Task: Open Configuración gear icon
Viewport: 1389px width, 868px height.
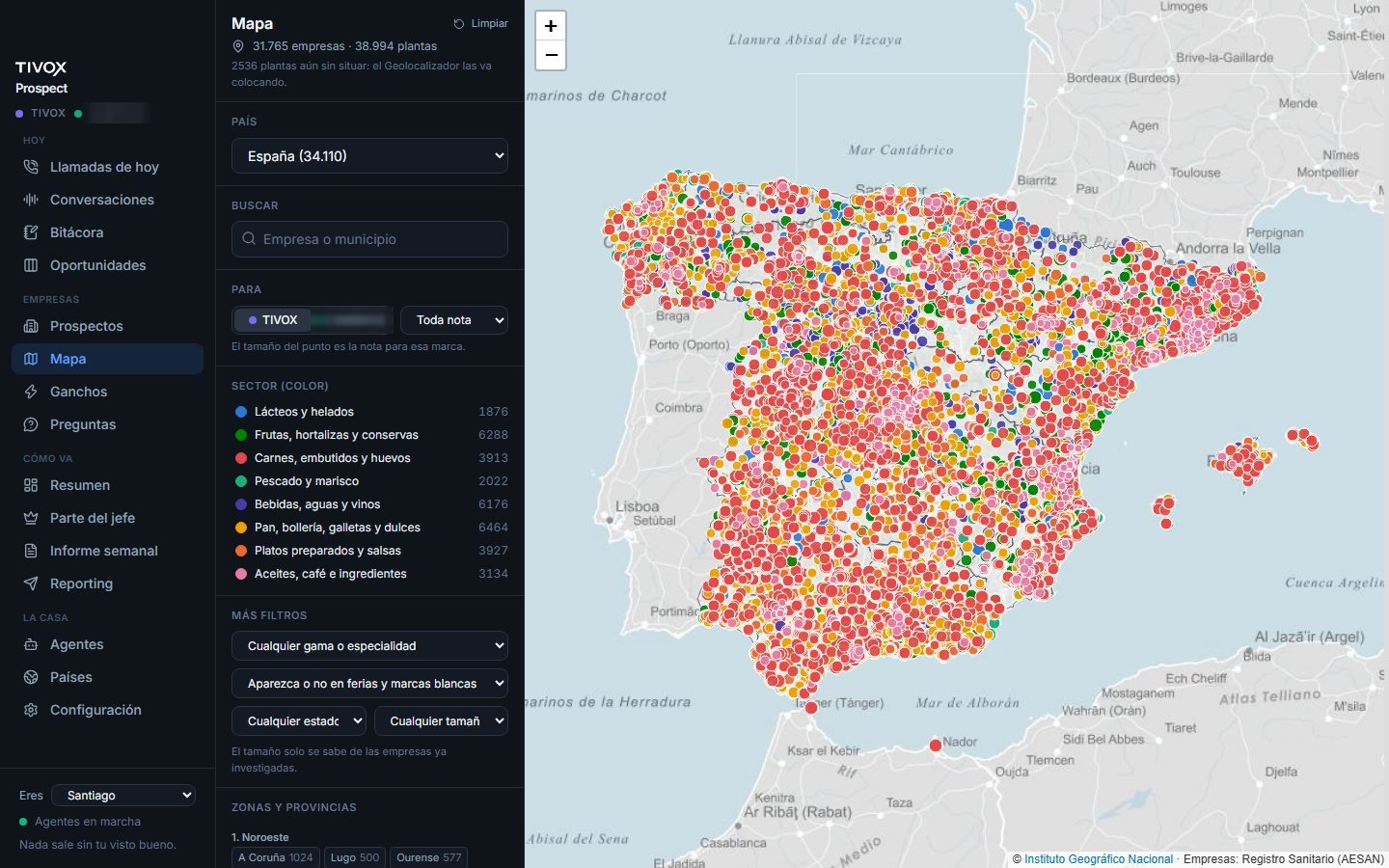Action: click(31, 710)
